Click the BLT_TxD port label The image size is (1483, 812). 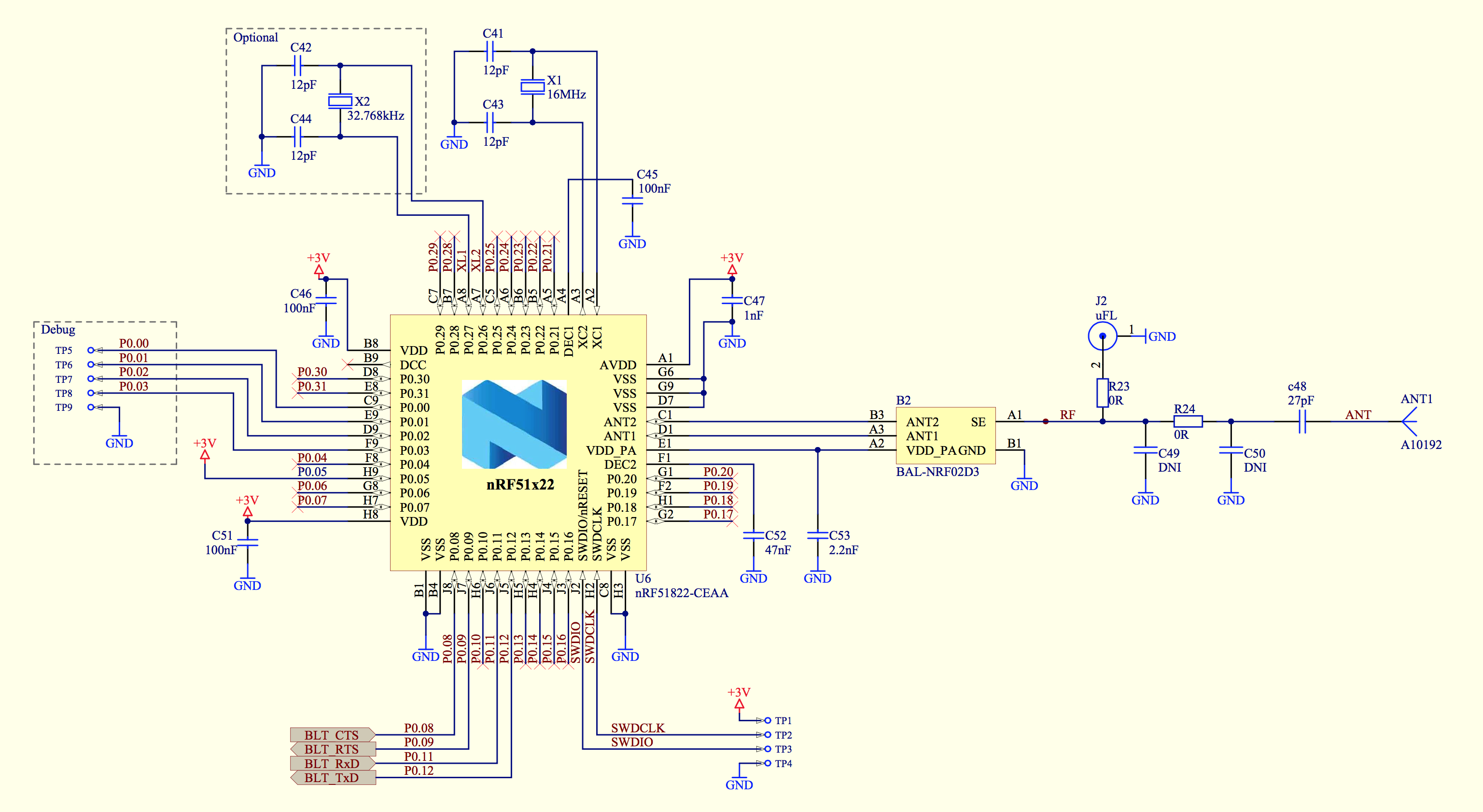point(333,777)
